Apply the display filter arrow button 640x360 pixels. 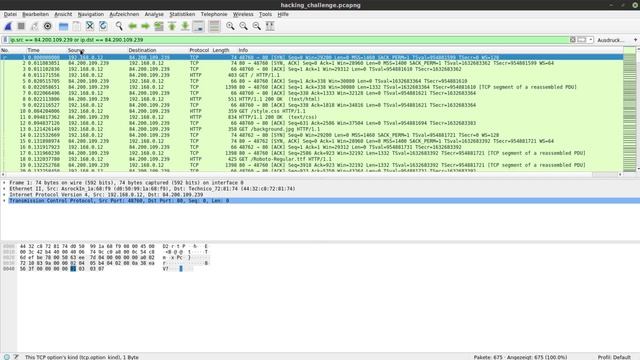[x=582, y=40]
